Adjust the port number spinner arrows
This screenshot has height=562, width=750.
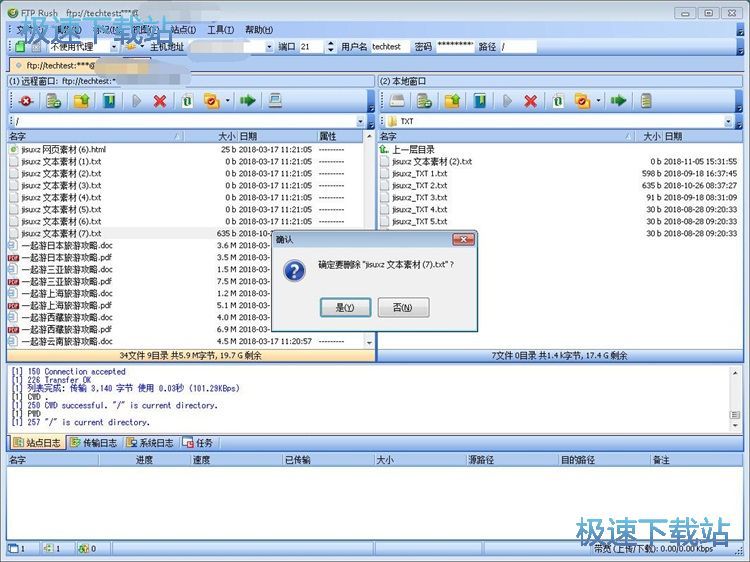pos(331,47)
